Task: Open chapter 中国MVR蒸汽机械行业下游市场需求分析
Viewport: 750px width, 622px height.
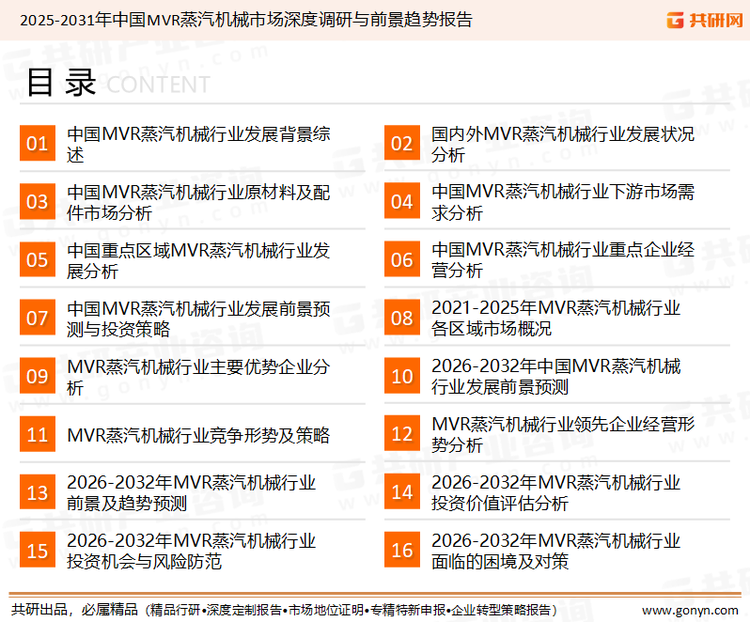Action: pos(563,202)
